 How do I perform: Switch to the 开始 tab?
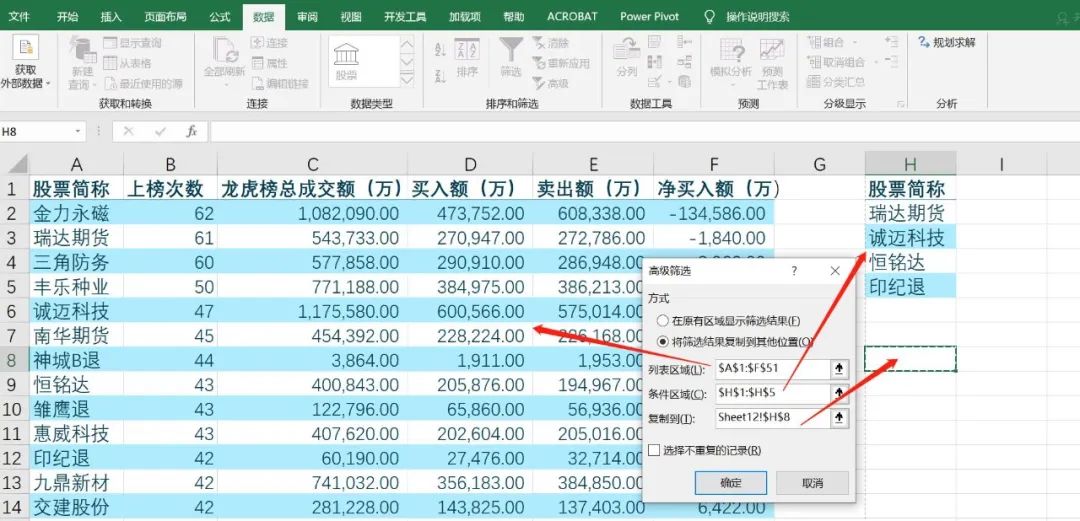point(68,17)
